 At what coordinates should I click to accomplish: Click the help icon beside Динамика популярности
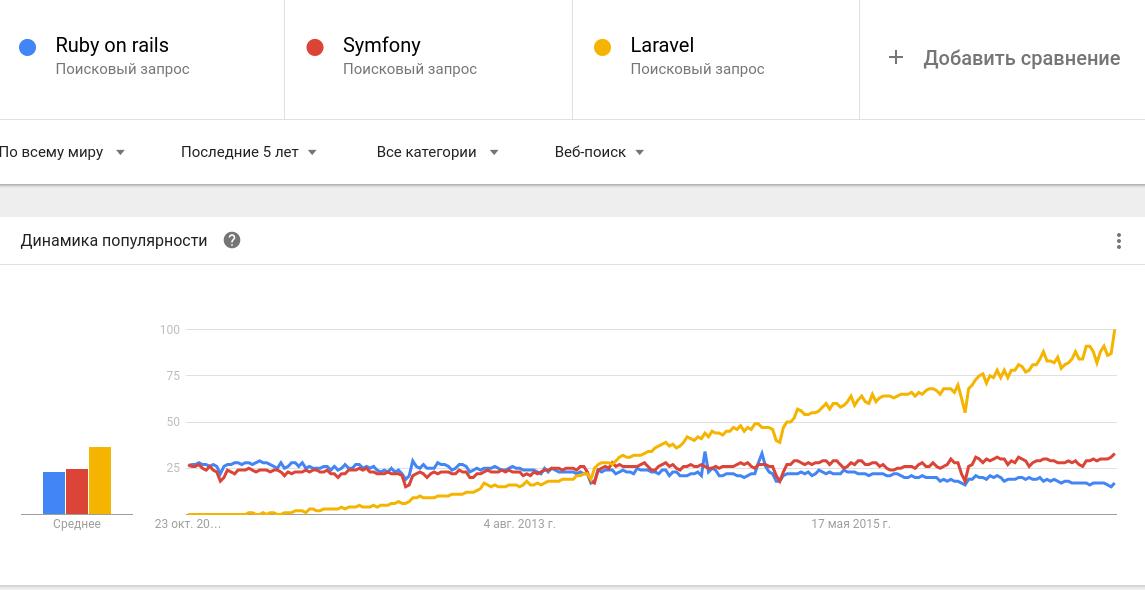[232, 240]
